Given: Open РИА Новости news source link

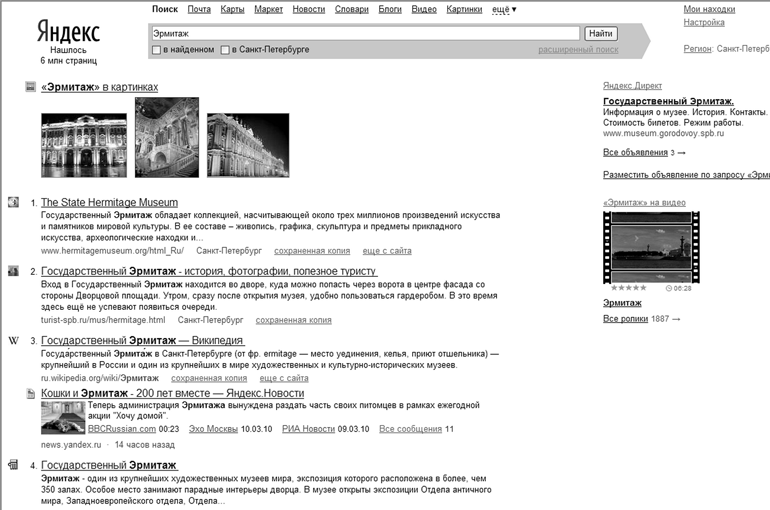Looking at the screenshot, I should (308, 429).
